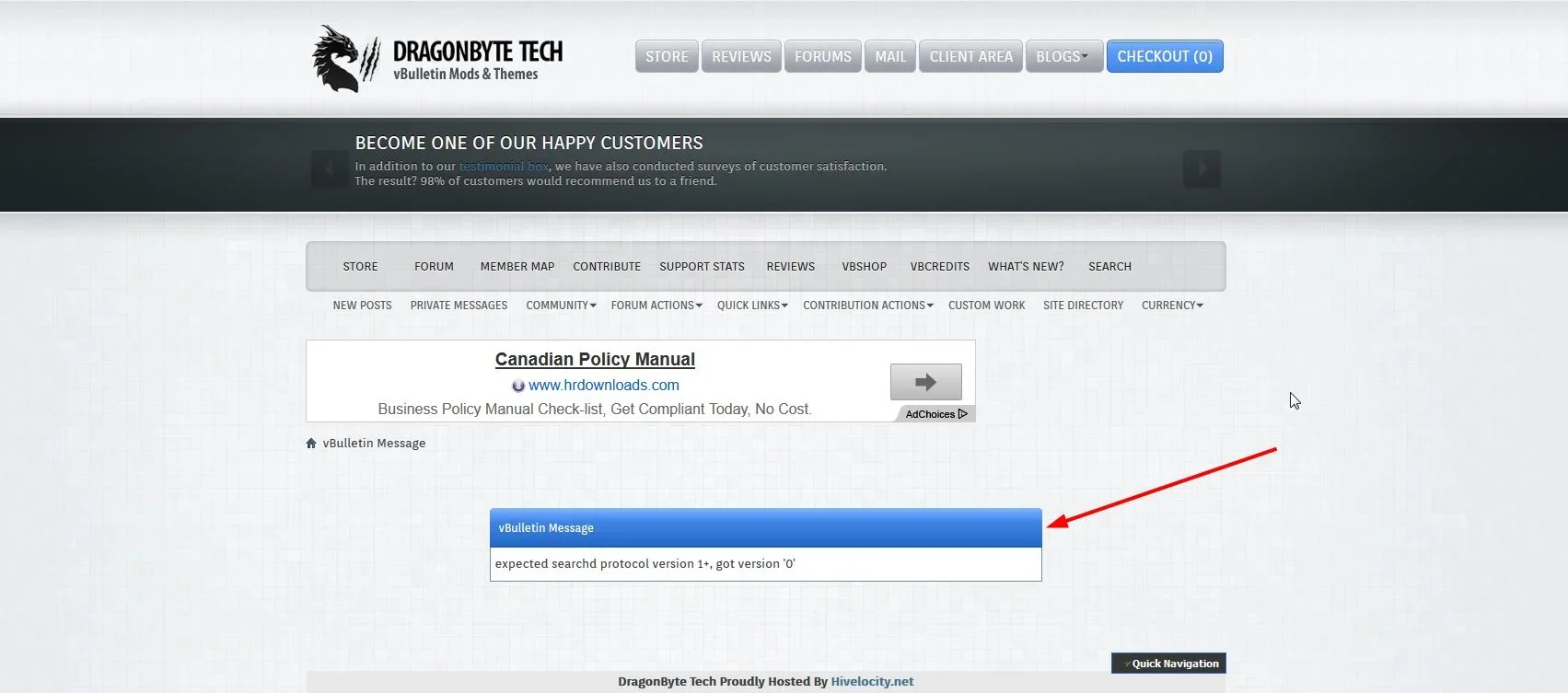Open the MEMBER MAP tab
Viewport: 1568px width, 693px height.
[x=517, y=267]
